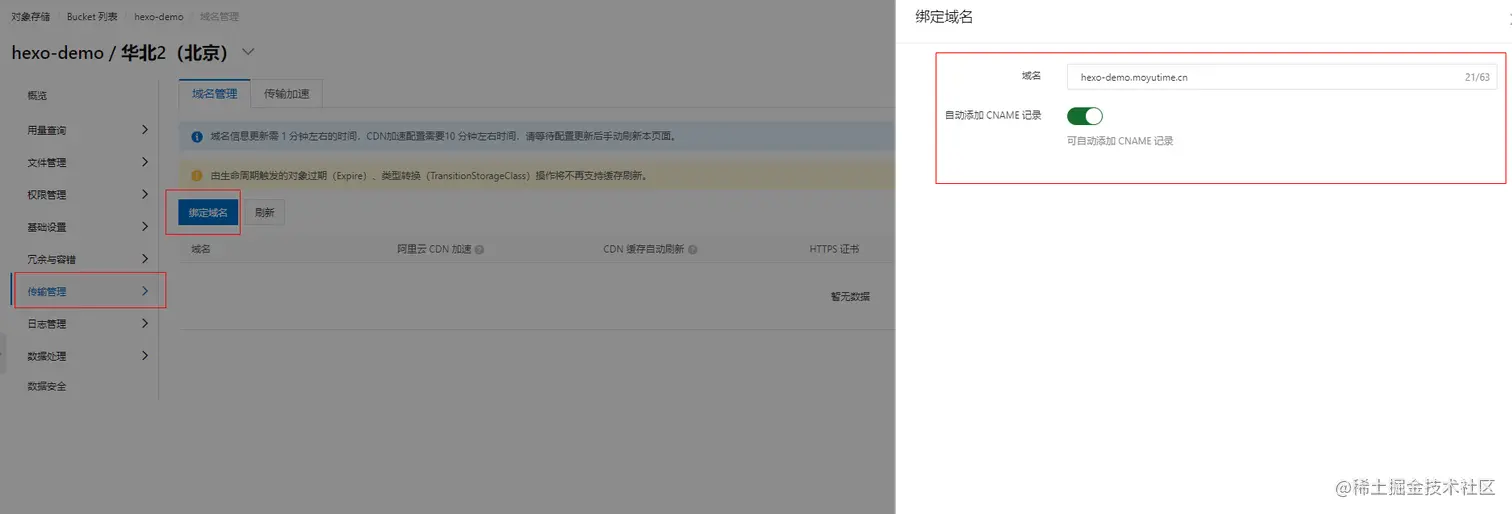
Task: Click the 域名管理 breadcrumb text
Action: click(x=219, y=17)
